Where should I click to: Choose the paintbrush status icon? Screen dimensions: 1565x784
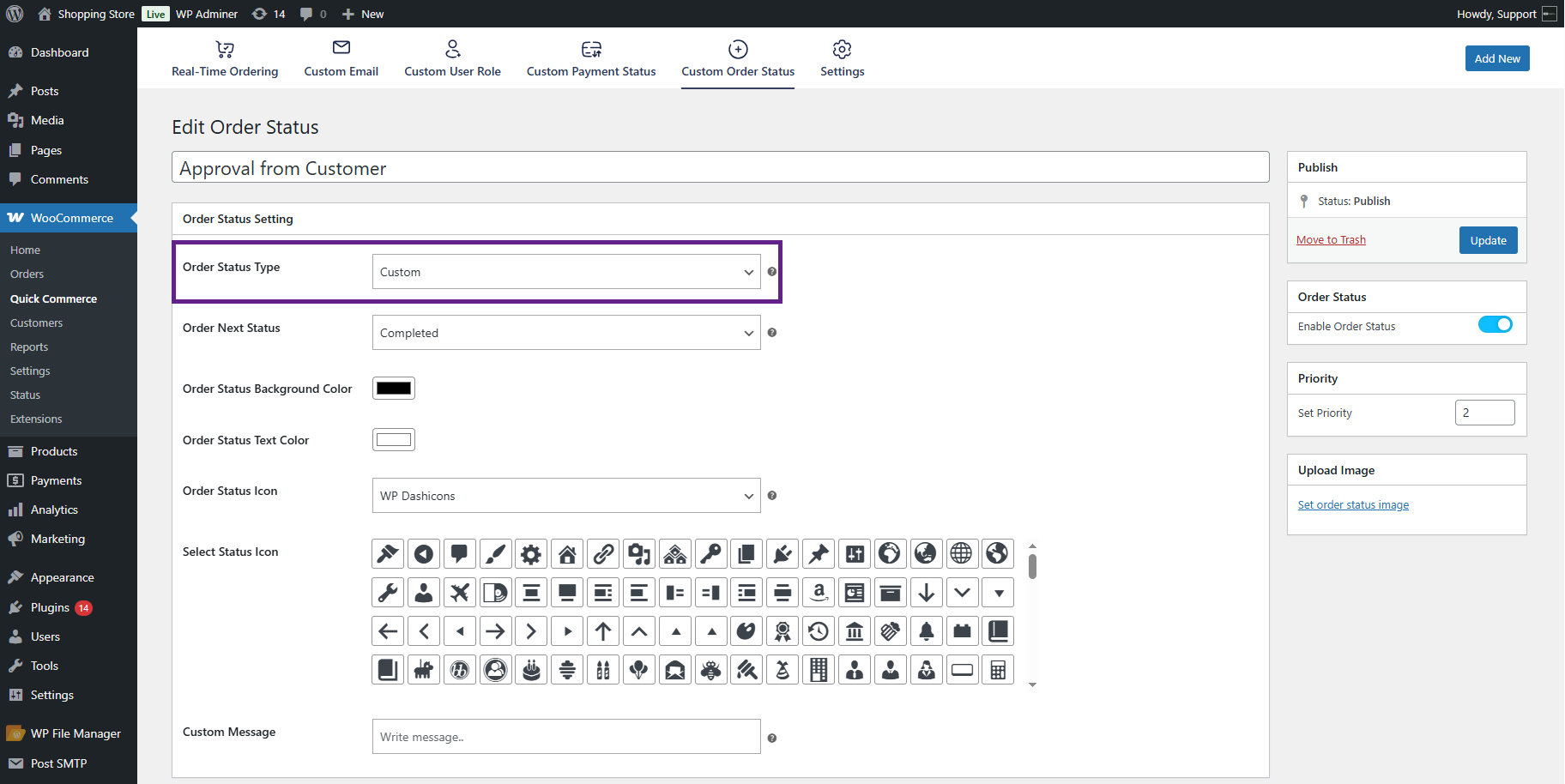496,554
